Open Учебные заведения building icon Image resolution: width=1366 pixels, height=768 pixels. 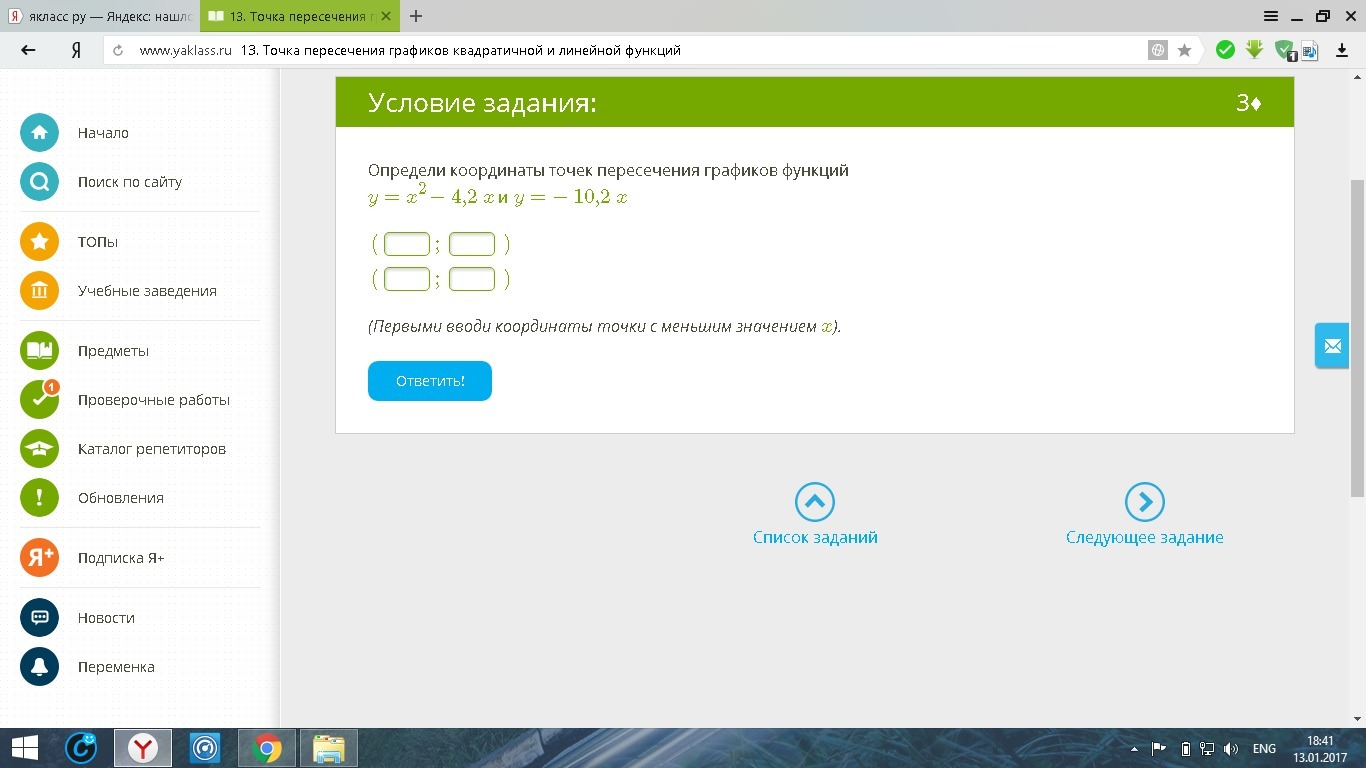coord(39,291)
